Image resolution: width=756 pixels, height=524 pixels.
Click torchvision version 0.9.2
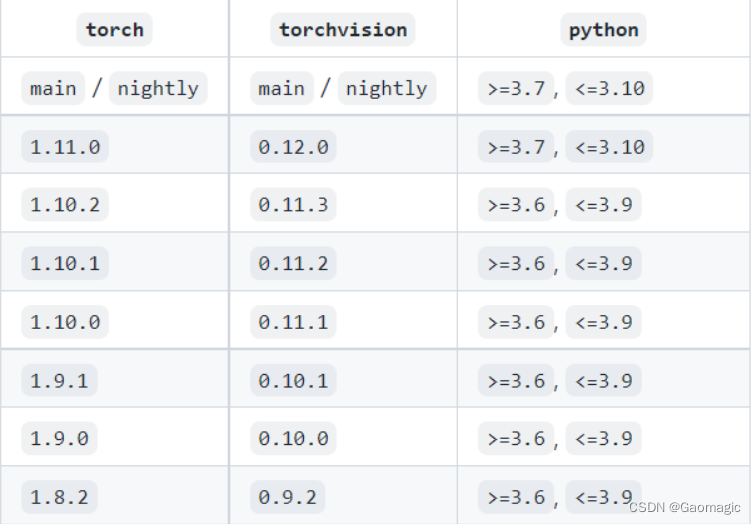click(x=287, y=497)
